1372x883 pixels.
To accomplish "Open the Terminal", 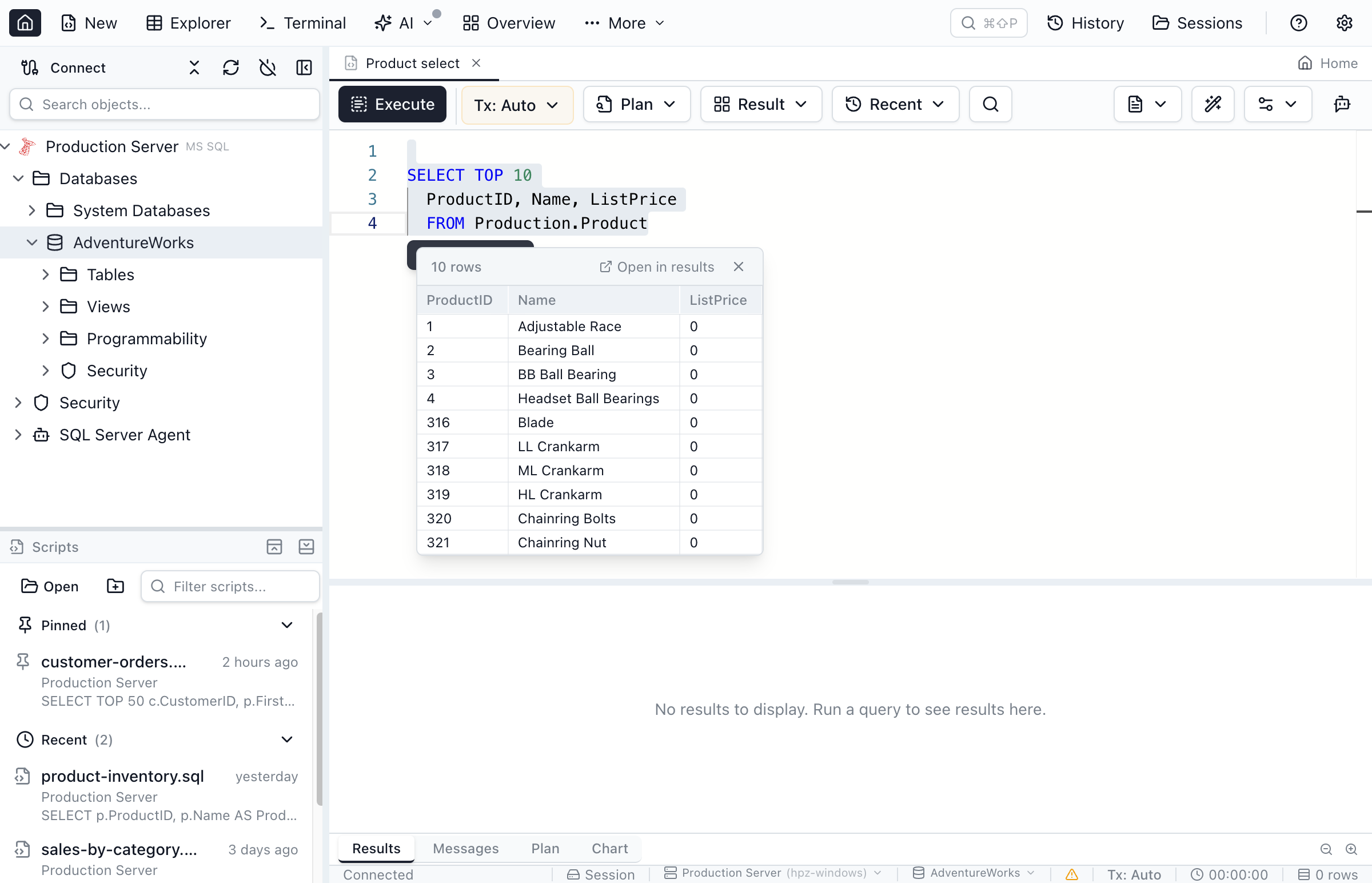I will pos(303,23).
